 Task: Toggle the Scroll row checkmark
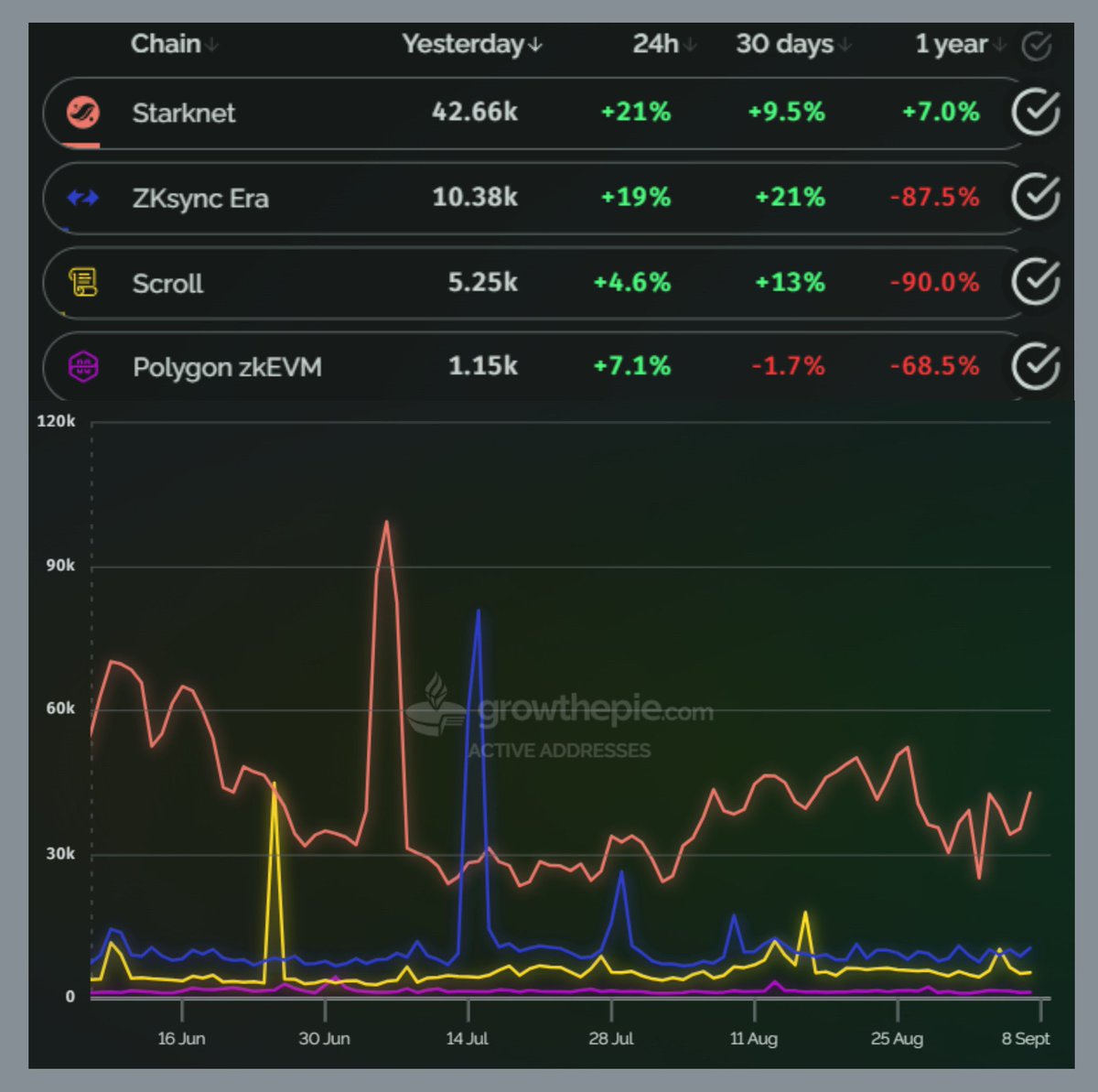click(1036, 281)
